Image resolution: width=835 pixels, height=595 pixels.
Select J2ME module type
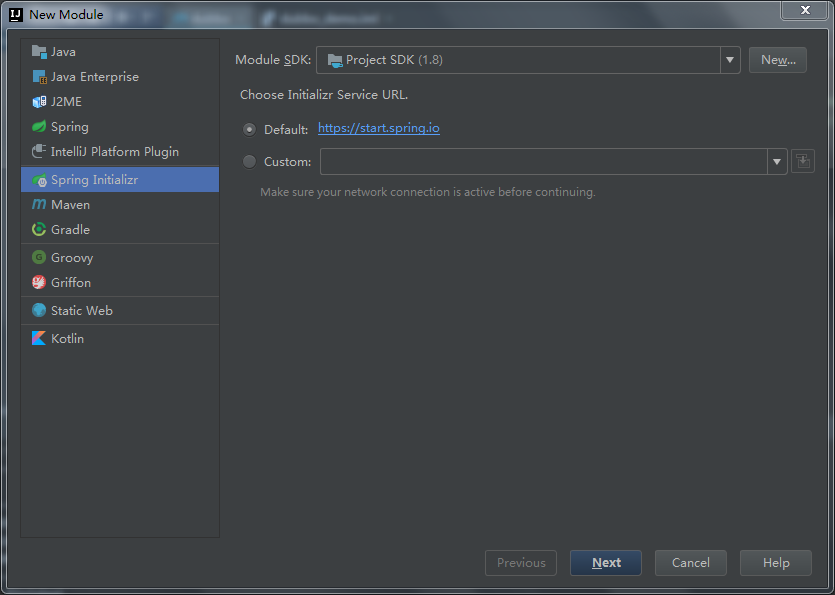point(120,102)
